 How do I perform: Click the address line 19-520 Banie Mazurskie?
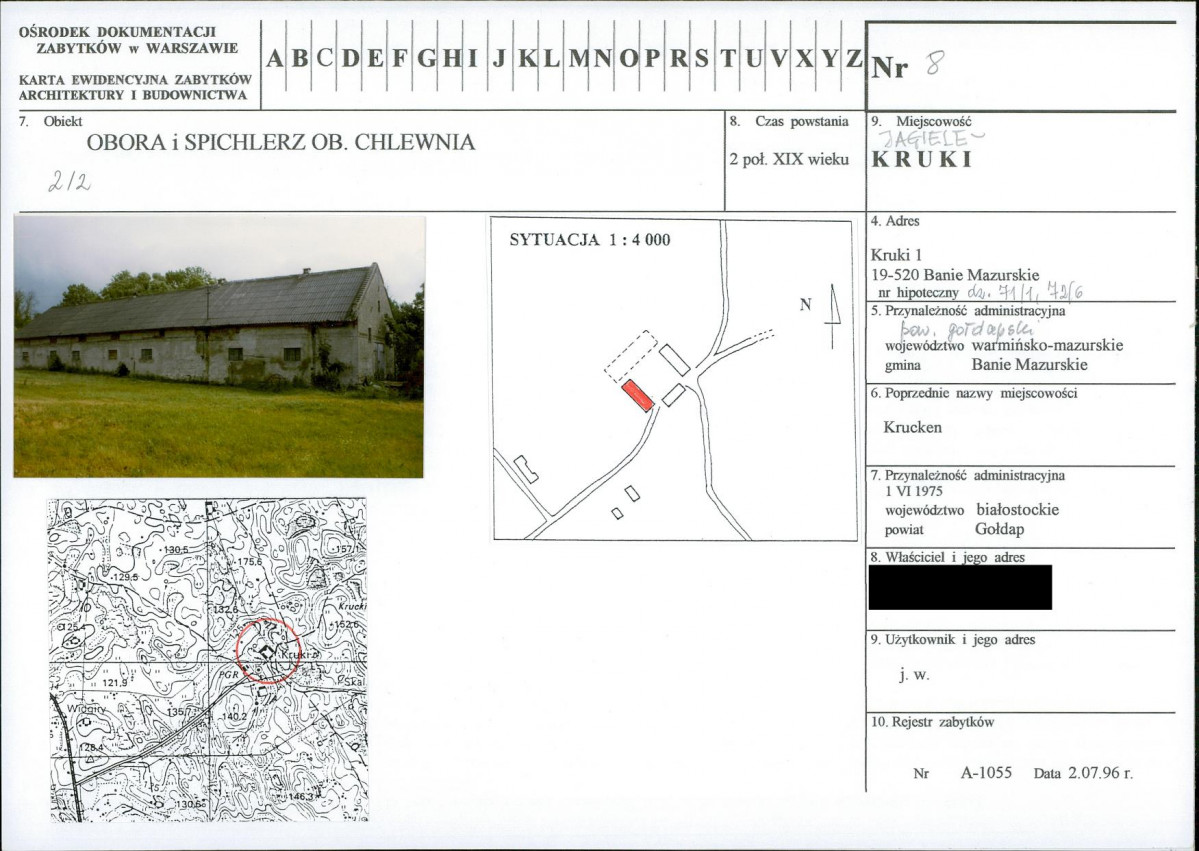click(955, 274)
